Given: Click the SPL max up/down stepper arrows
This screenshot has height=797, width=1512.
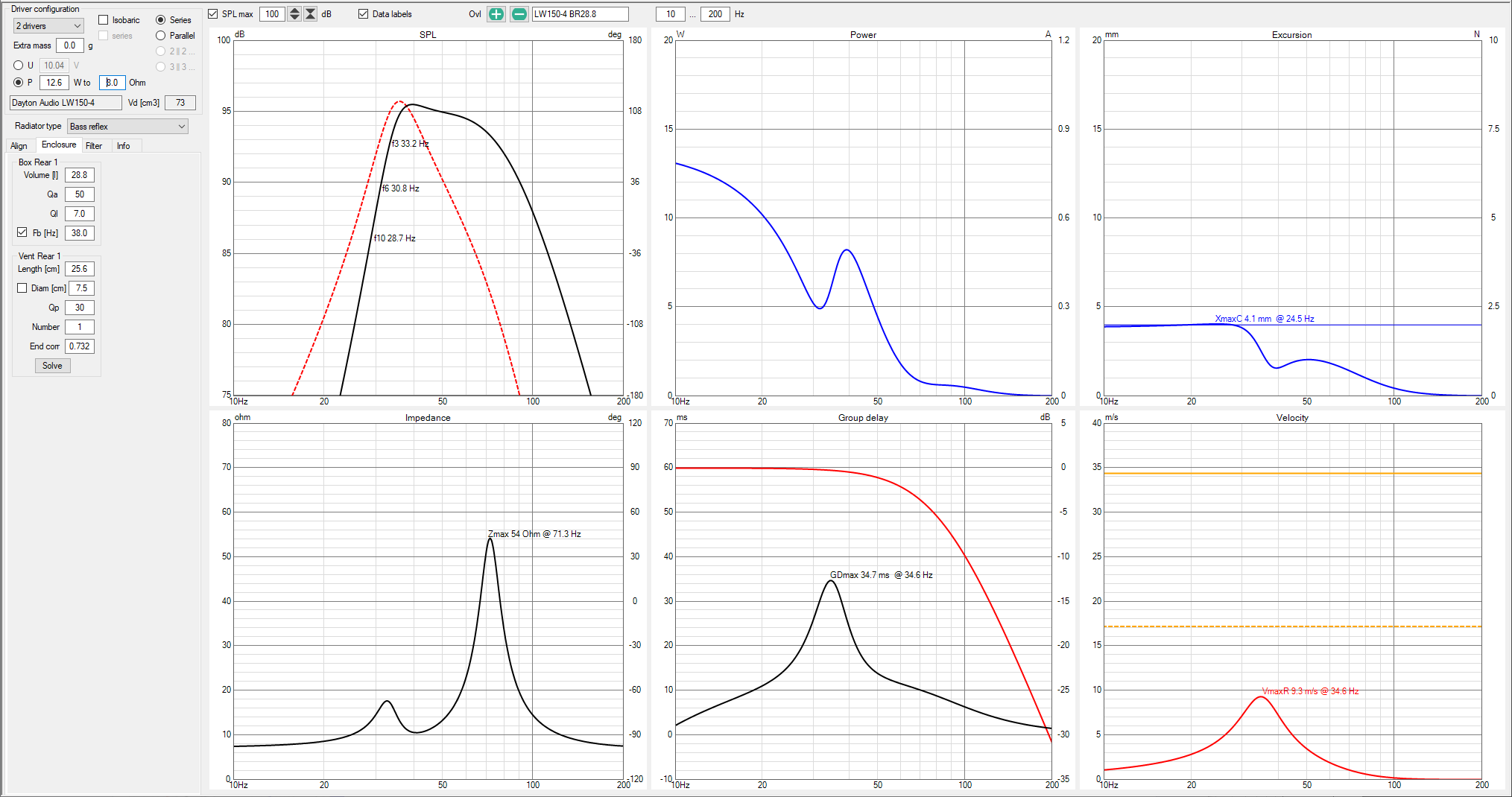Looking at the screenshot, I should tap(294, 14).
